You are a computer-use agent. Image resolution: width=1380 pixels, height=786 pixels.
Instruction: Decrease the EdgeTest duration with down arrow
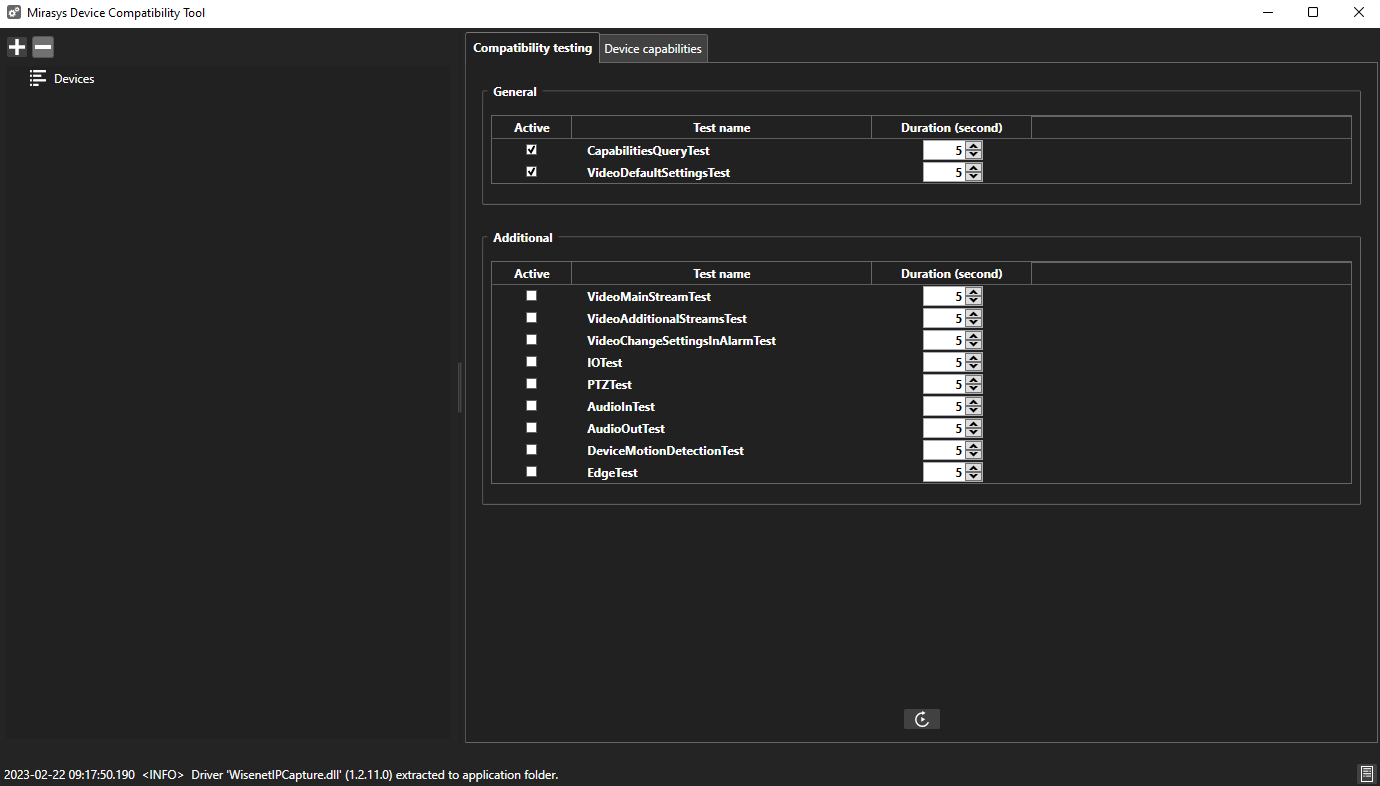click(974, 477)
